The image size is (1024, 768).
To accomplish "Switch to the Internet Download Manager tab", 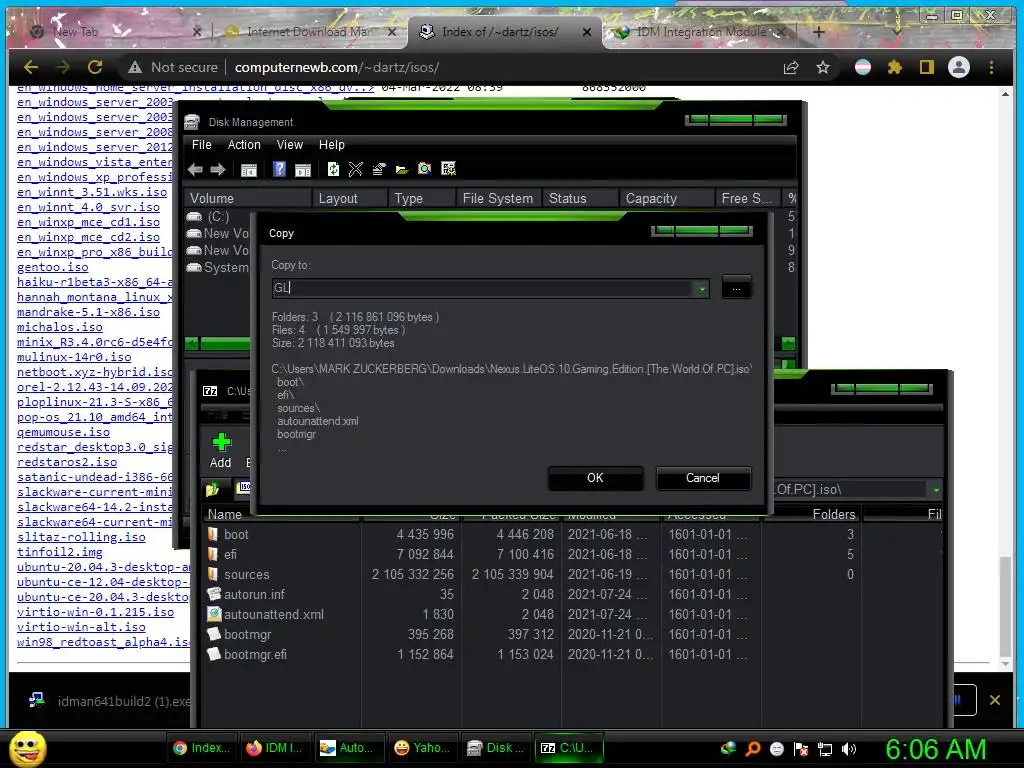I will pos(310,31).
